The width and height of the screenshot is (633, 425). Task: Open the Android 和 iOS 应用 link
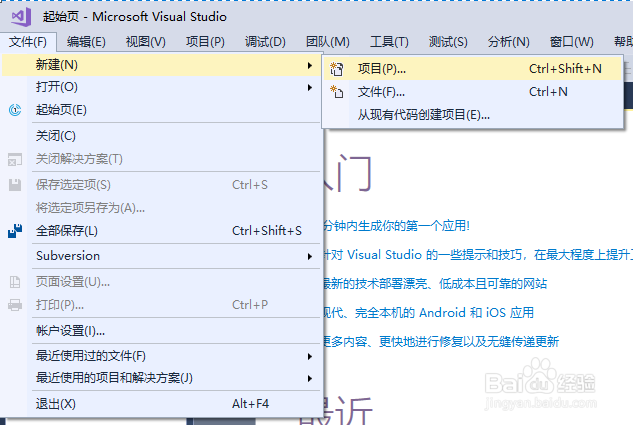coord(429,313)
